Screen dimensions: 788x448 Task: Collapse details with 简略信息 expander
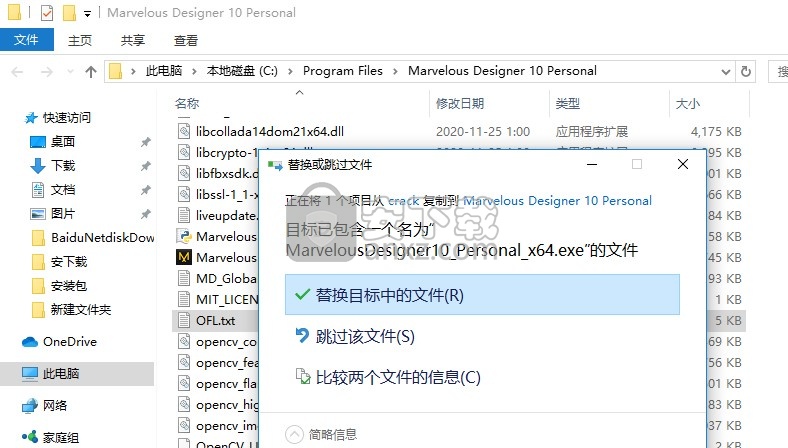click(x=321, y=434)
